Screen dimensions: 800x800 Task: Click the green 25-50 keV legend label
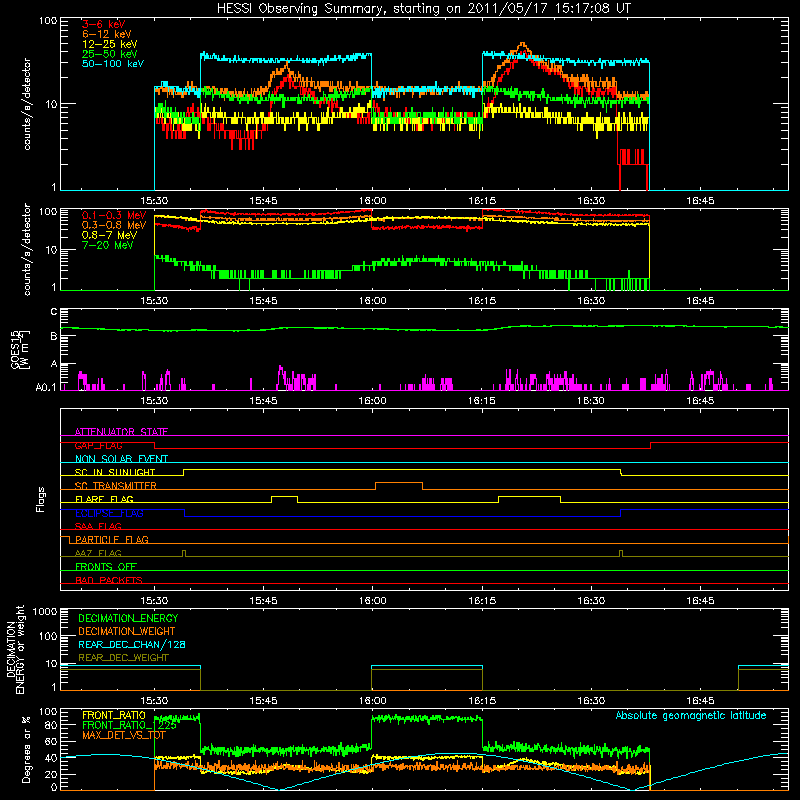click(x=110, y=54)
